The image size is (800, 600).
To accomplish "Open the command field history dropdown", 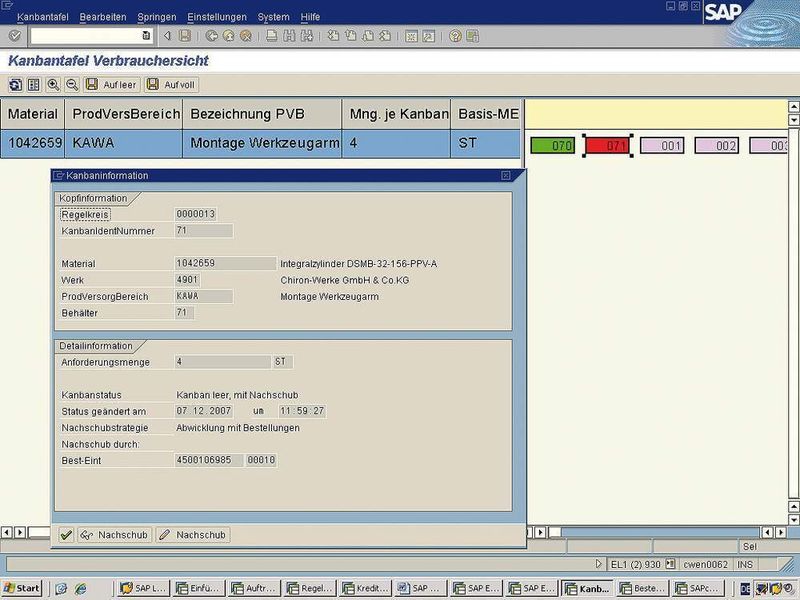I will coord(144,36).
